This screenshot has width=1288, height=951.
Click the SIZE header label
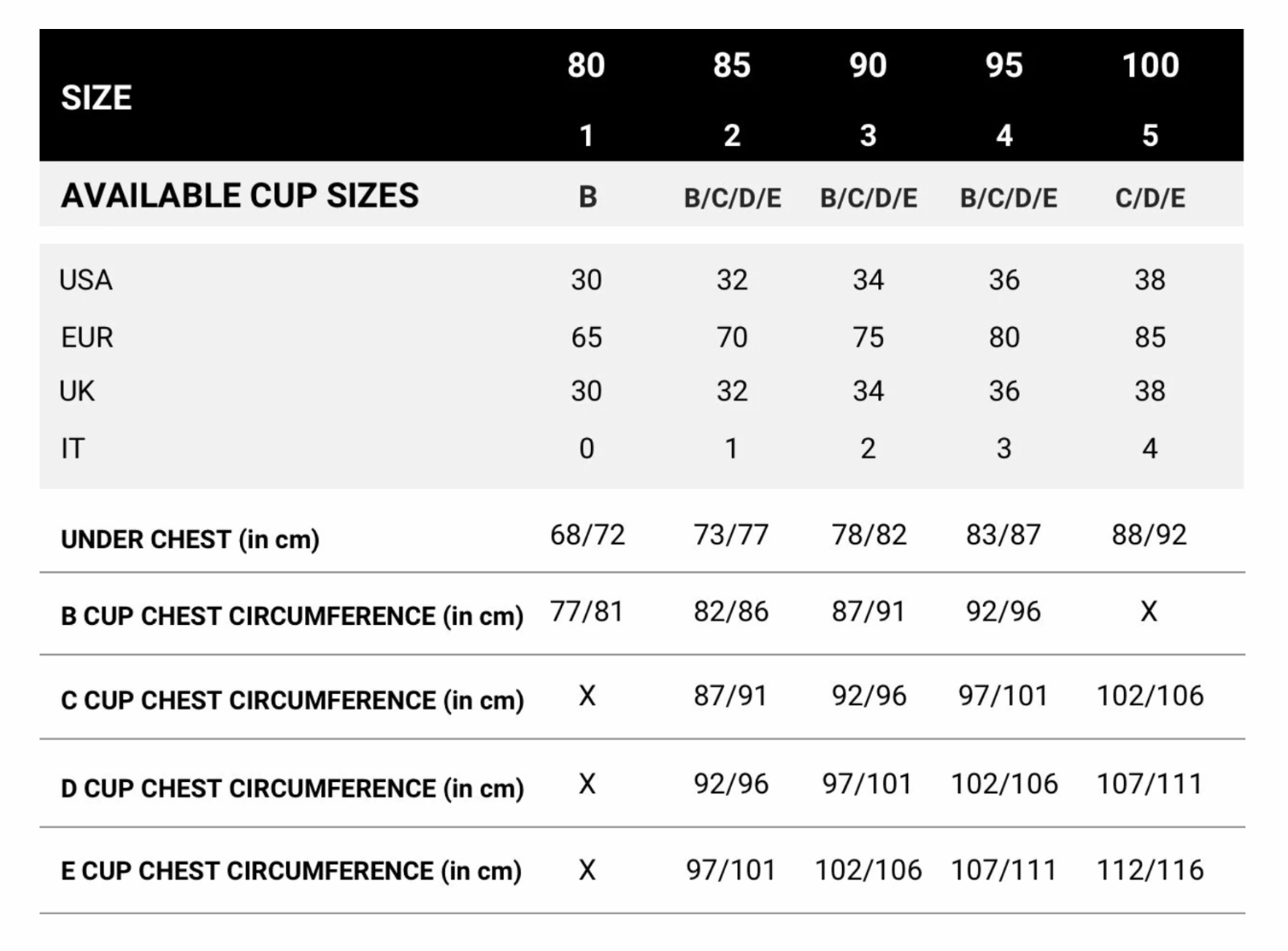click(x=96, y=97)
